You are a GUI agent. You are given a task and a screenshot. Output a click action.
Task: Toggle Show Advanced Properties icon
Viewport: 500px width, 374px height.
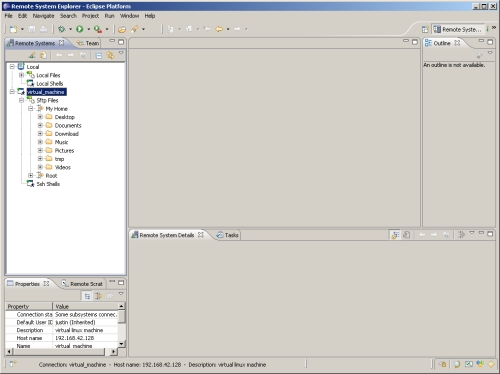coord(99,296)
